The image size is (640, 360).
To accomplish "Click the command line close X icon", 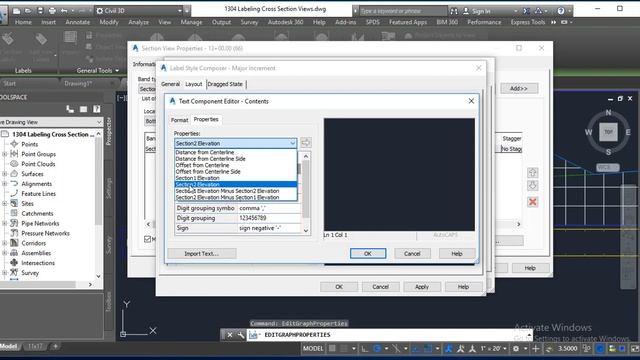I will 230,335.
